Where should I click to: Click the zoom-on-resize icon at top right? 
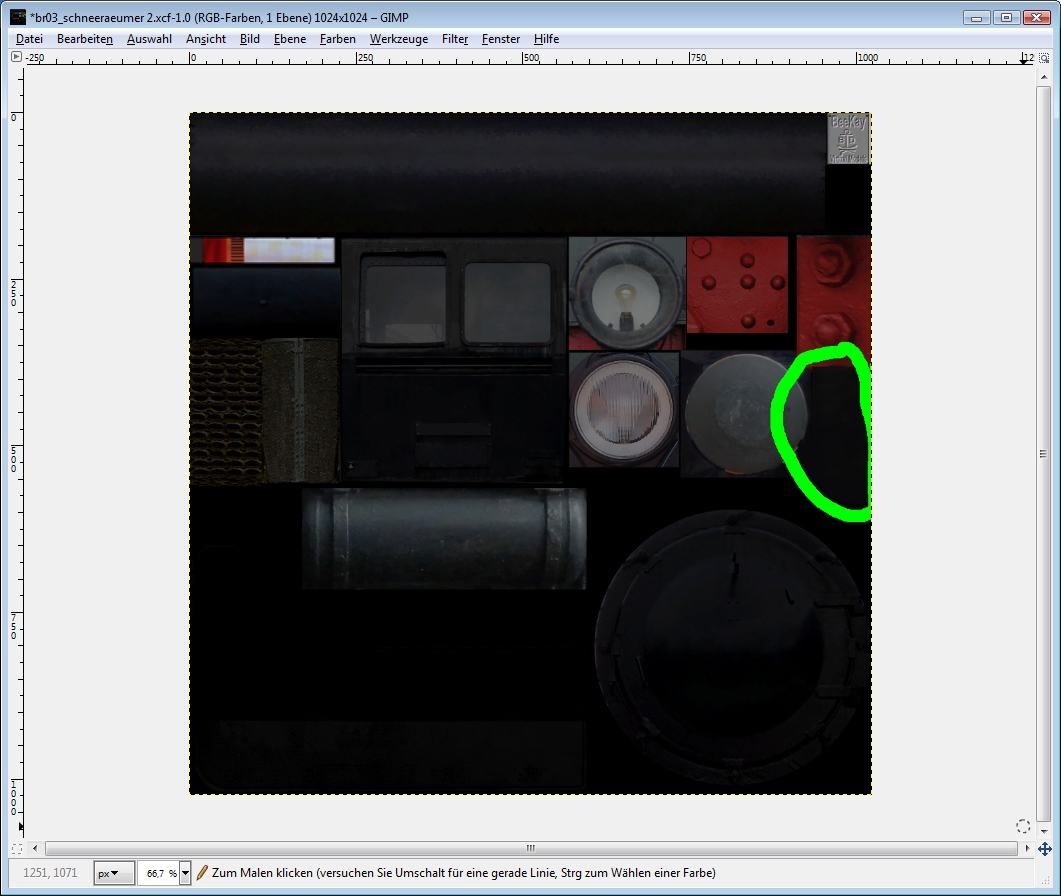pyautogui.click(x=1044, y=58)
